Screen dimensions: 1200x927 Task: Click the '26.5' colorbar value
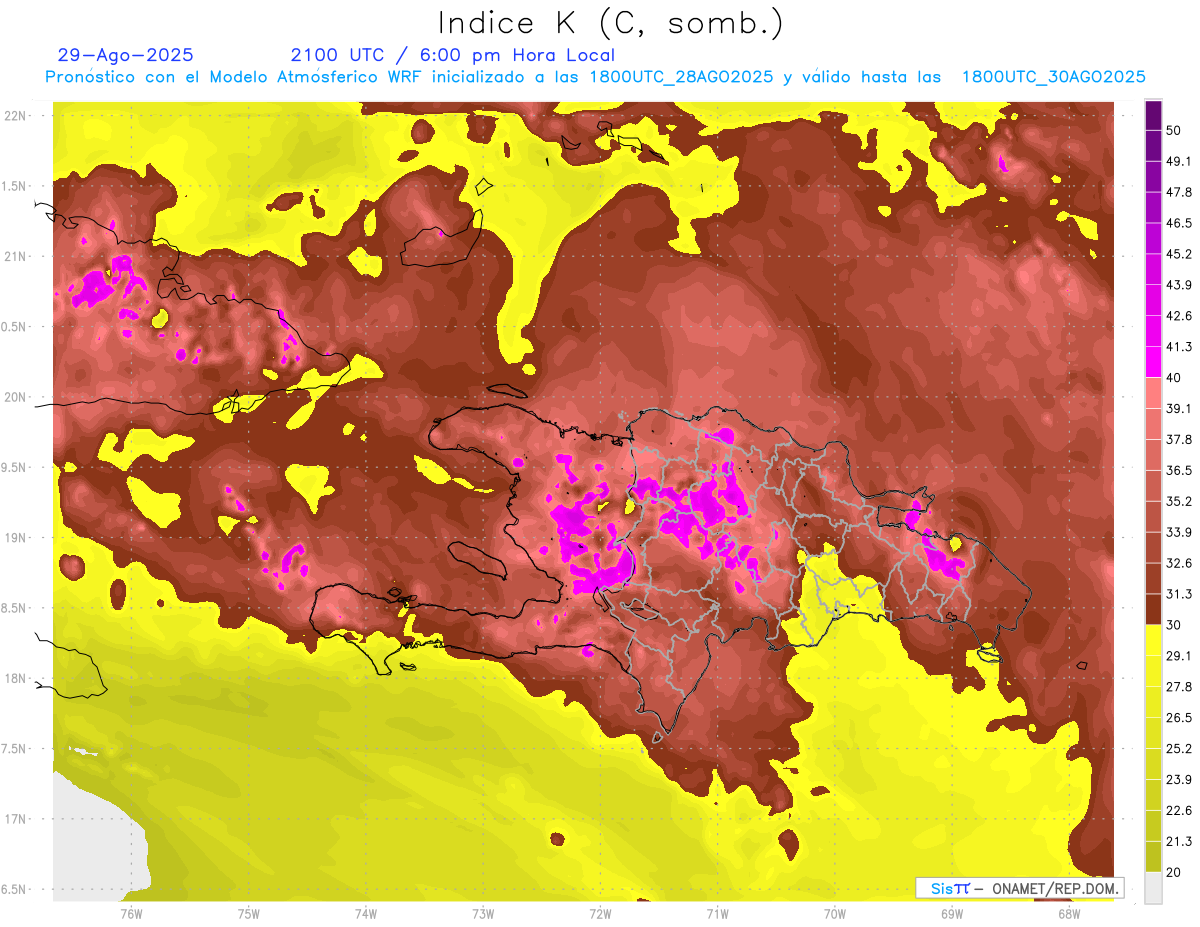(x=1179, y=718)
